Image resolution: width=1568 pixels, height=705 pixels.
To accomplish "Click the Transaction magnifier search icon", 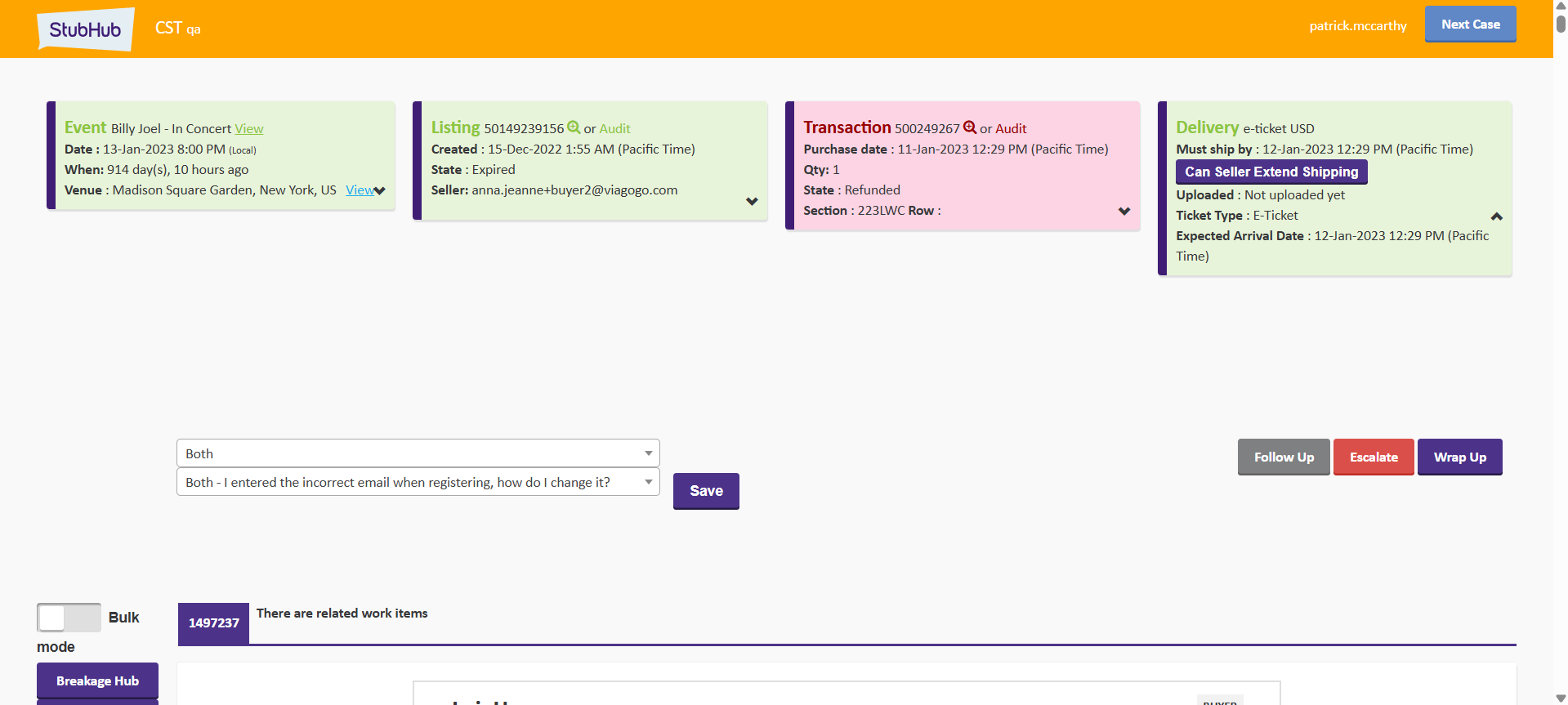I will click(x=970, y=127).
